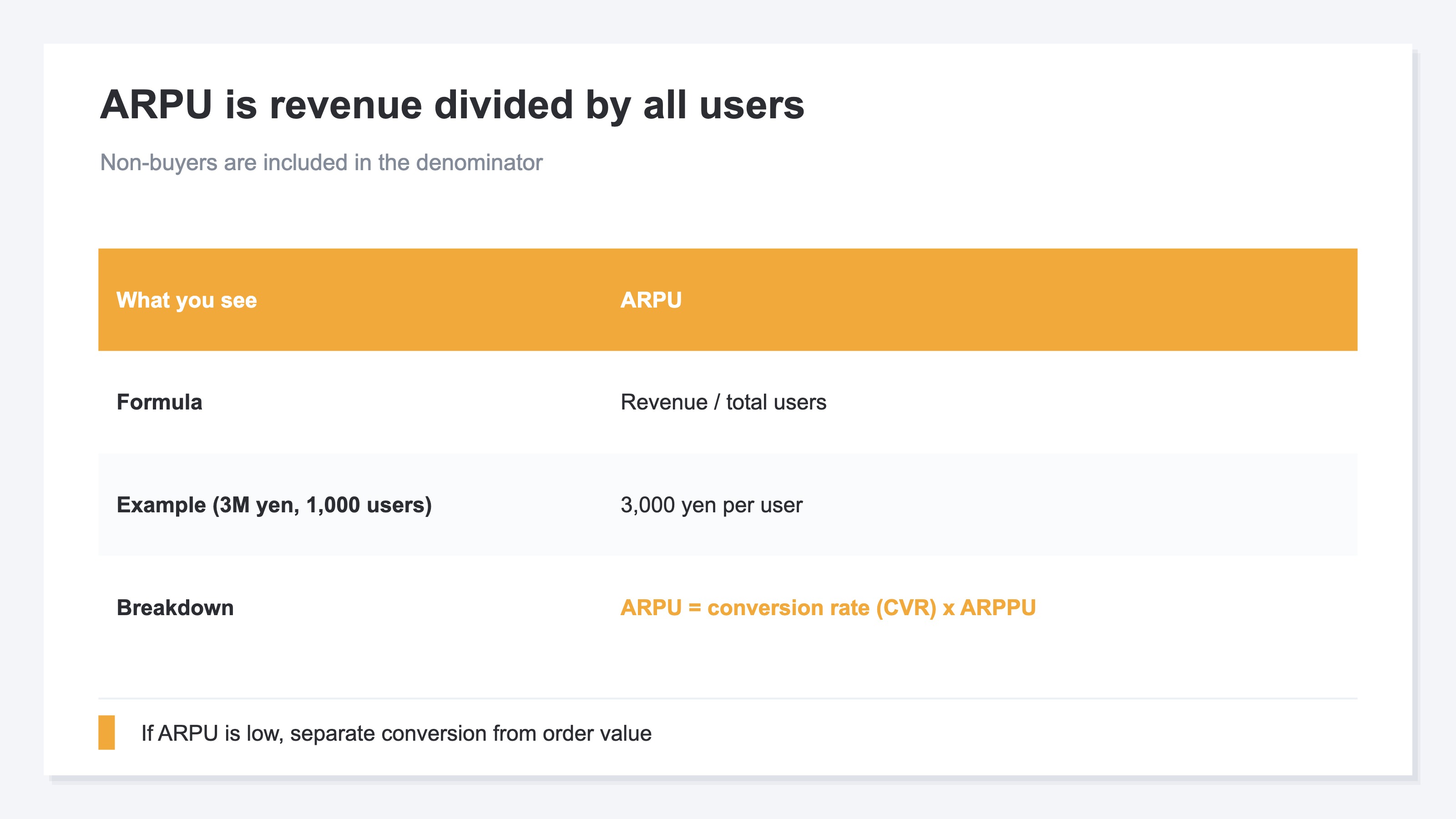This screenshot has height=819, width=1456.
Task: Click the 'ARPU' column header
Action: (651, 300)
